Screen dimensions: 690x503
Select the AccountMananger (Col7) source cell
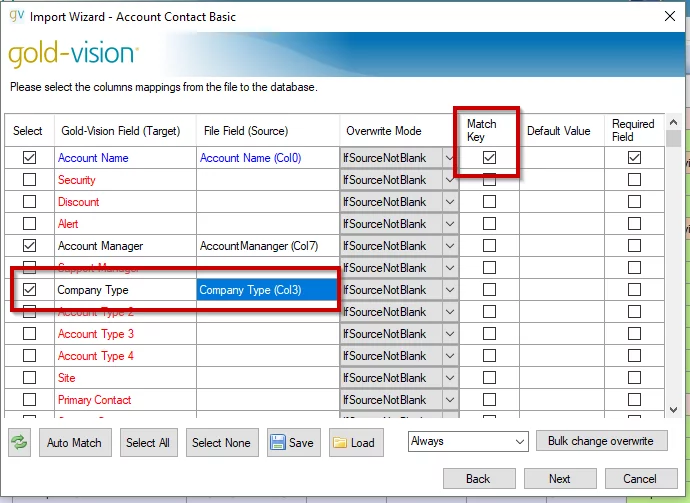coord(268,246)
